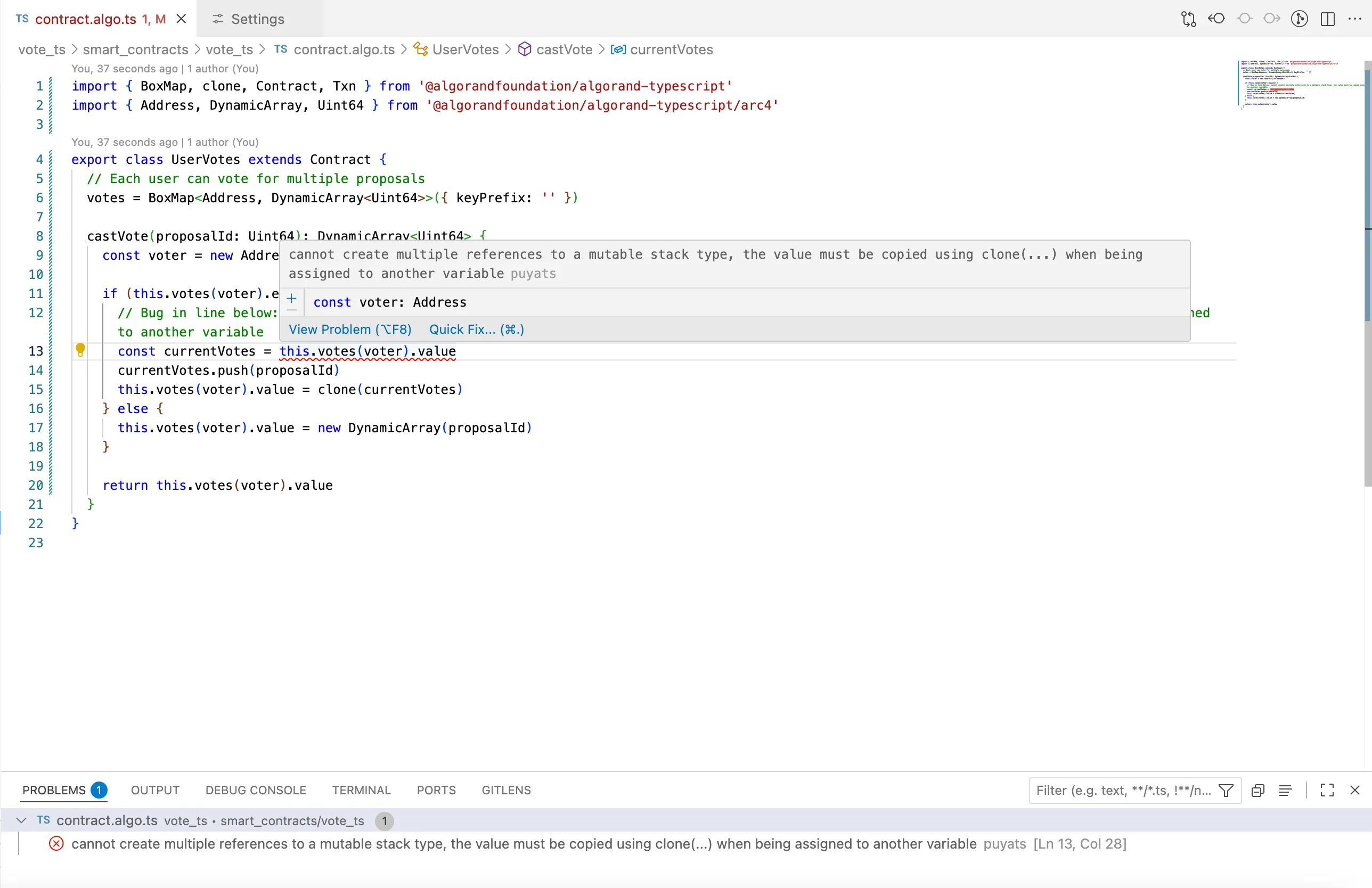Click the red error icon beside the problem
The width and height of the screenshot is (1372, 888).
[56, 844]
